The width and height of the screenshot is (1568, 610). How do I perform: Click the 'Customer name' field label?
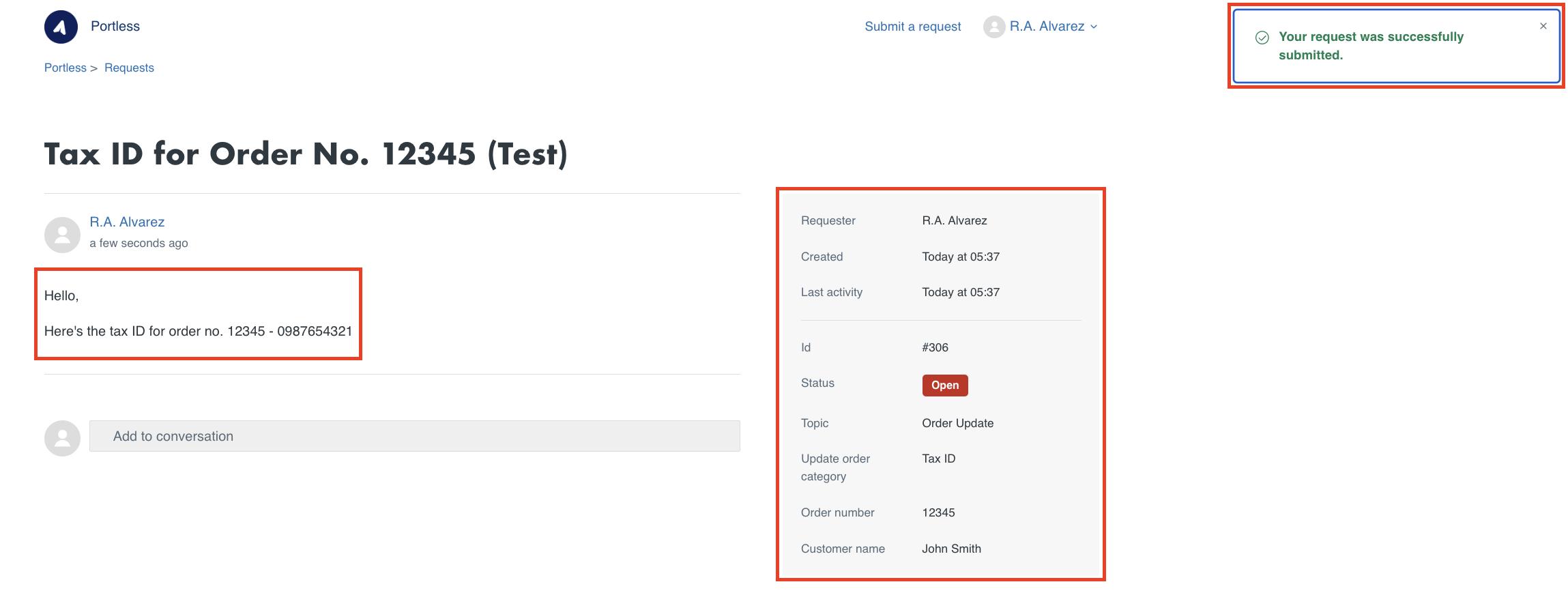[843, 549]
